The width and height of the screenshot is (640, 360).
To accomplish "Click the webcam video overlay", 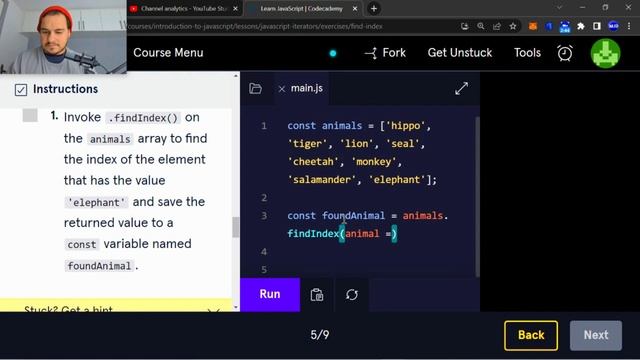I will (x=63, y=37).
